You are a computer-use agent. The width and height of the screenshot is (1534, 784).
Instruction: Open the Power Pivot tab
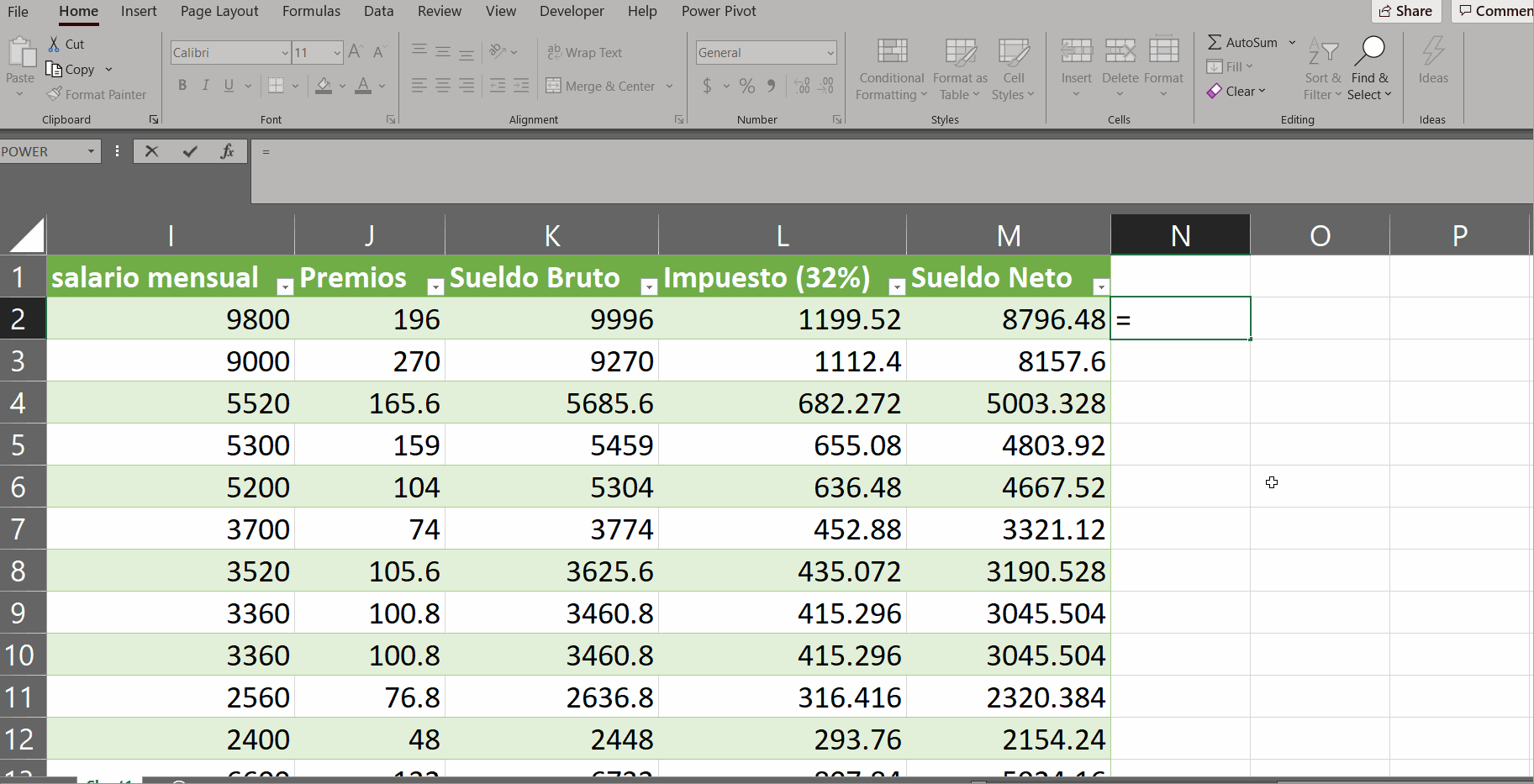pyautogui.click(x=718, y=11)
